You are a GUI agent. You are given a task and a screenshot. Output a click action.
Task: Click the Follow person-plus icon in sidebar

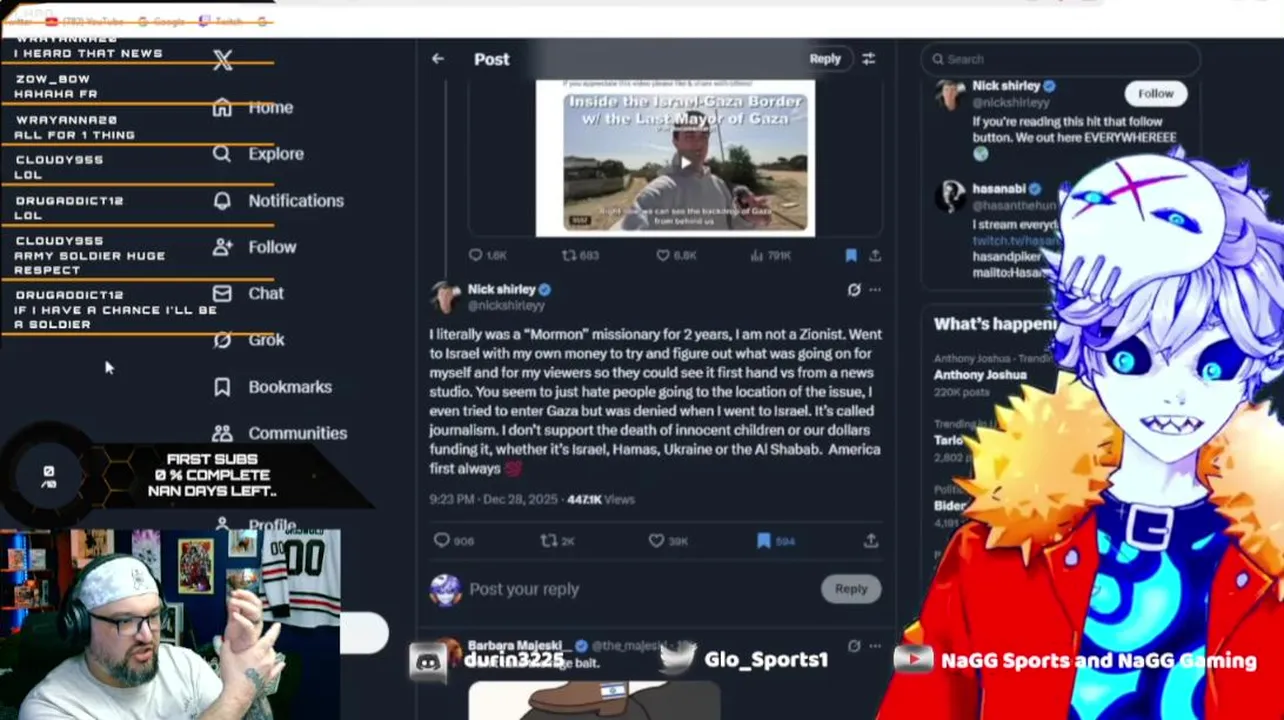(222, 247)
